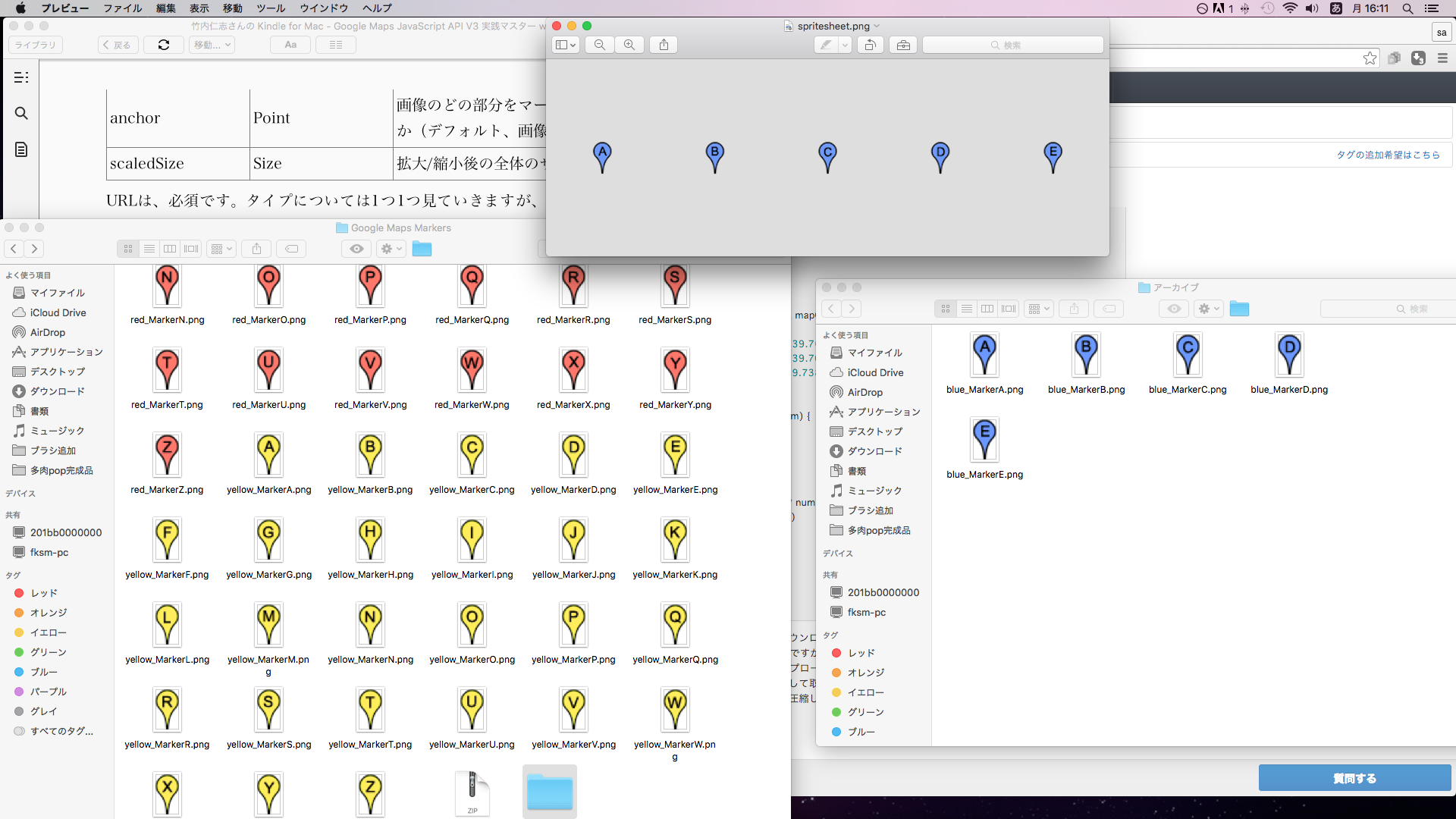
Task: Select the レッド tag in left Finder sidebar
Action: tap(43, 593)
